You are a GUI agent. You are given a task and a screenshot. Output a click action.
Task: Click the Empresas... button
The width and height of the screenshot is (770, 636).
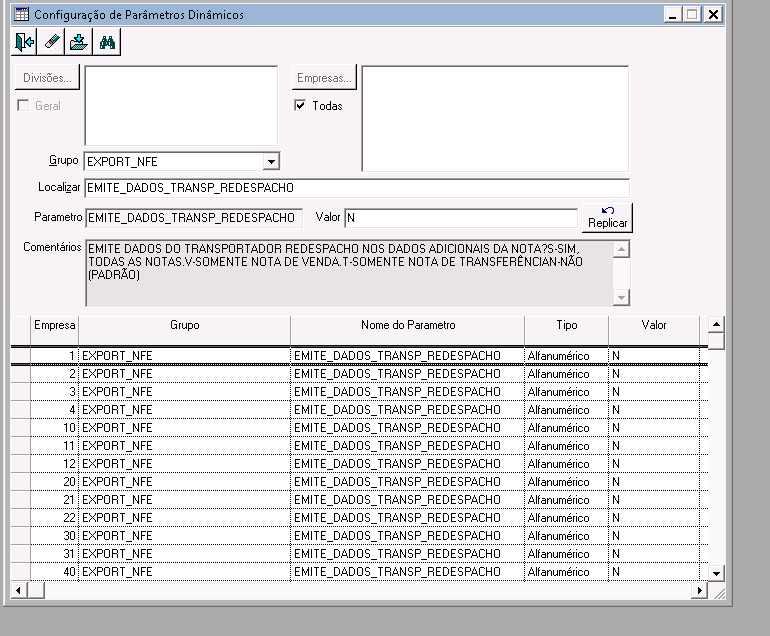click(324, 78)
